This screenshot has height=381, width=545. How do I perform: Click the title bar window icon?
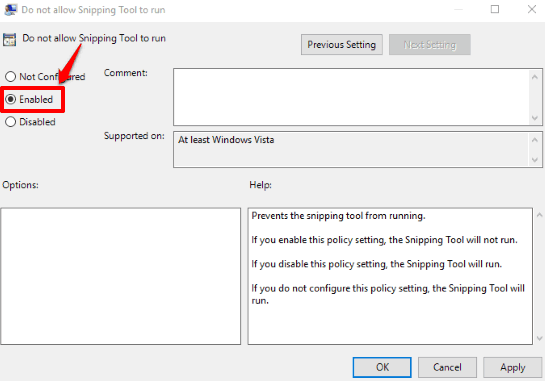[x=10, y=9]
